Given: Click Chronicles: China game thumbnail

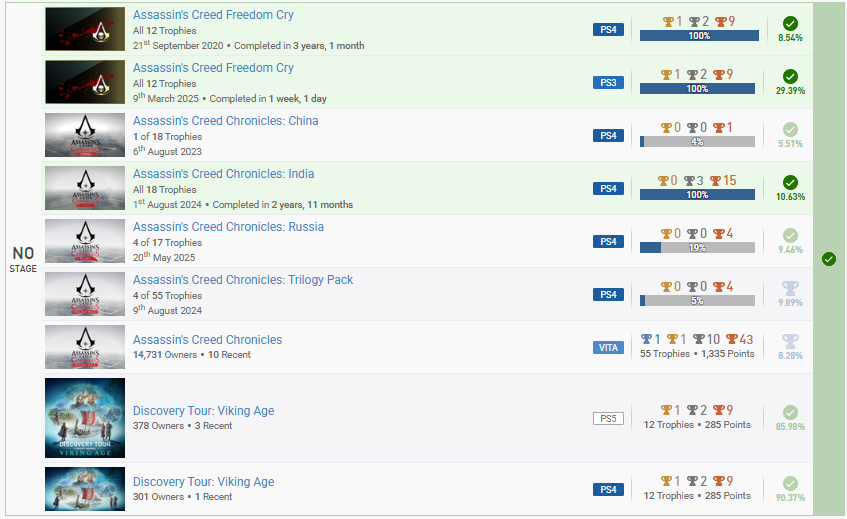Looking at the screenshot, I should [85, 135].
